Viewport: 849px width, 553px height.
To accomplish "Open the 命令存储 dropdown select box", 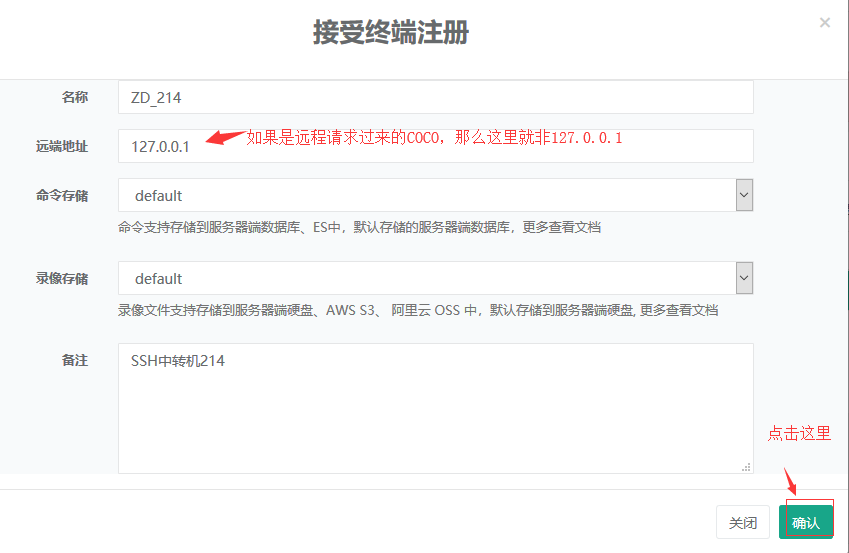I will pyautogui.click(x=426, y=196).
